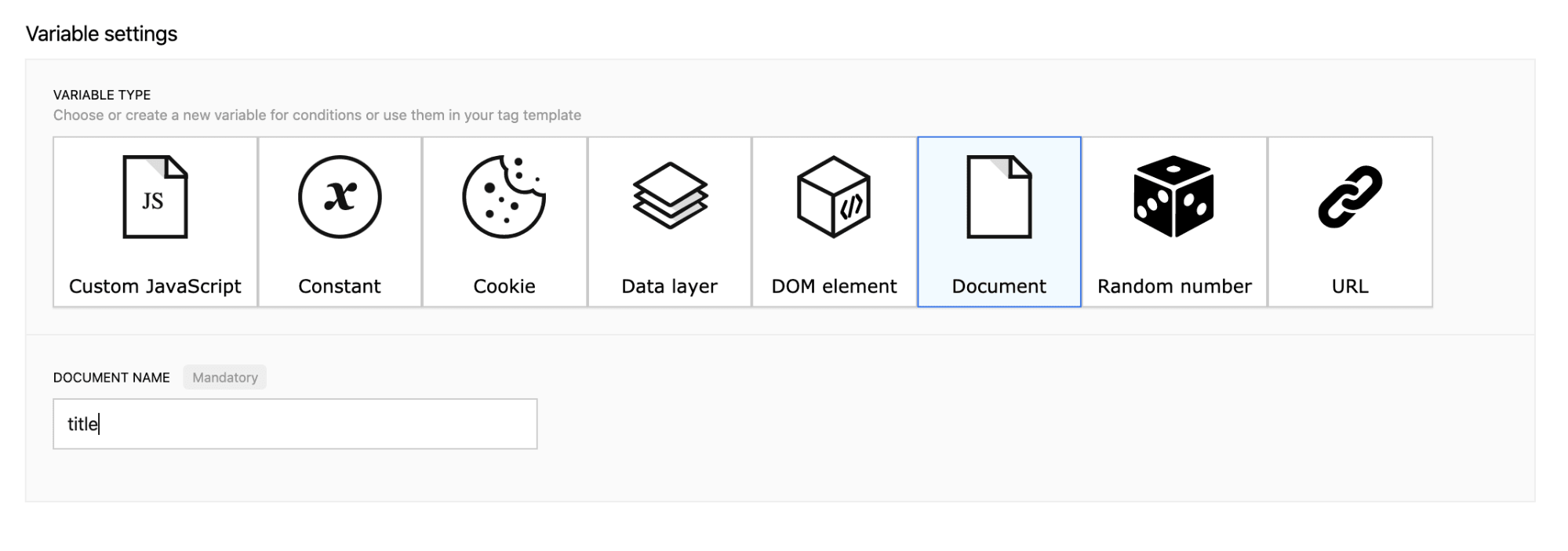Focus the Document Name input field

295,424
